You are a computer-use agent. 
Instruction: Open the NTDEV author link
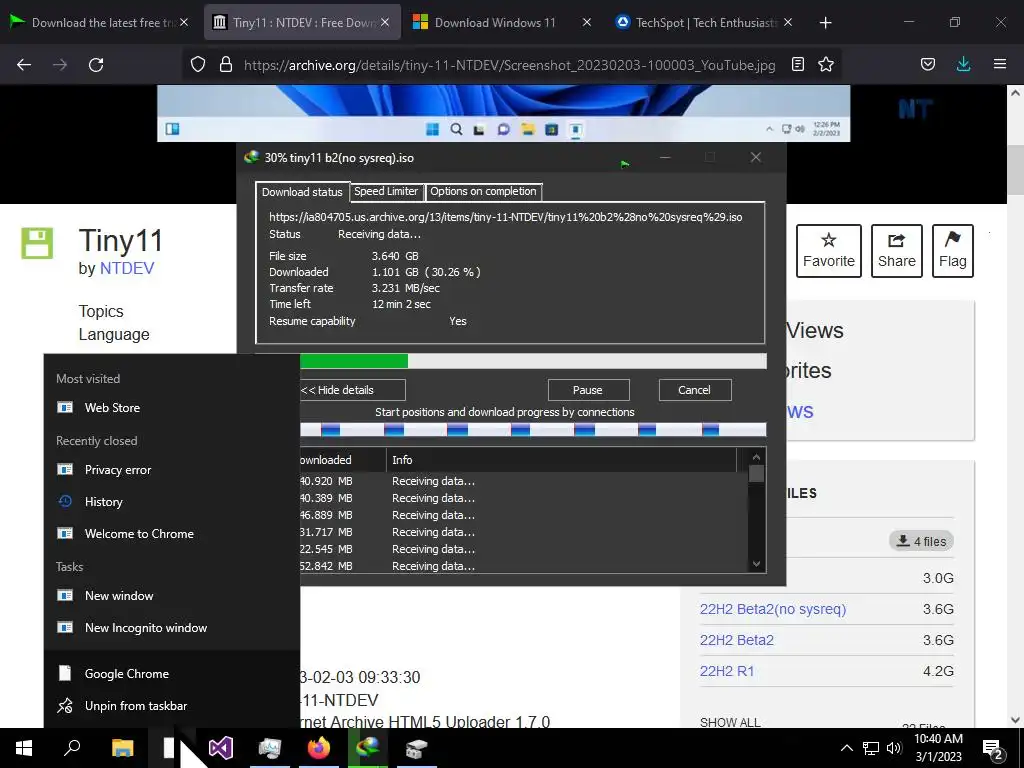click(127, 268)
